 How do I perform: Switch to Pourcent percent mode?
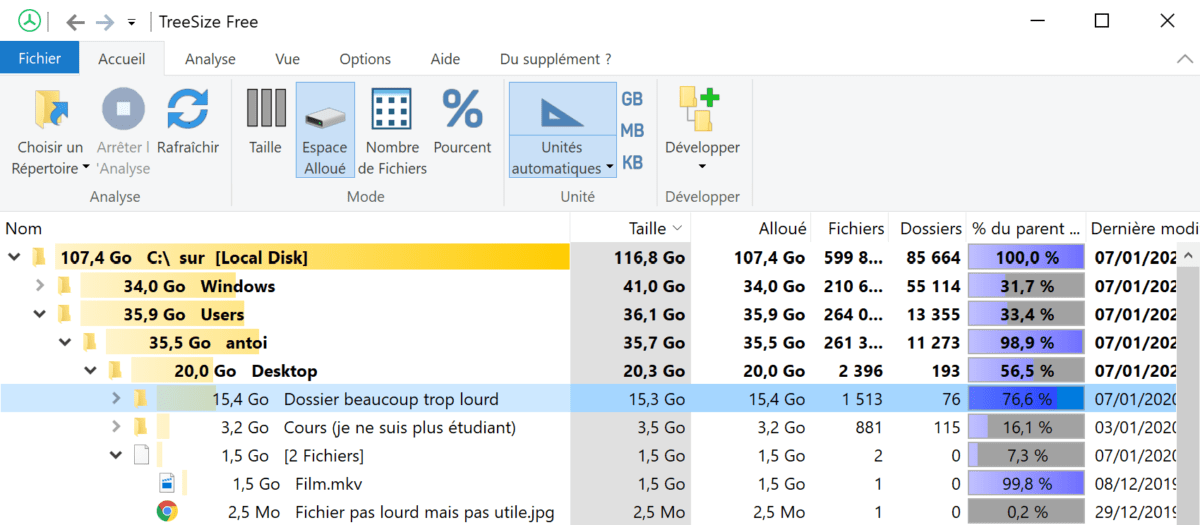point(462,110)
